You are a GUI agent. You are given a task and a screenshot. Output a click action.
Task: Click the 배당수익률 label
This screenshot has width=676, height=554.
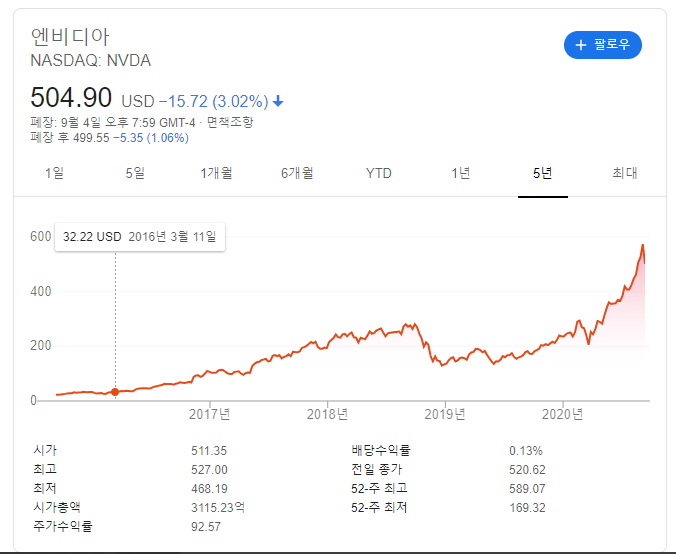coord(381,451)
